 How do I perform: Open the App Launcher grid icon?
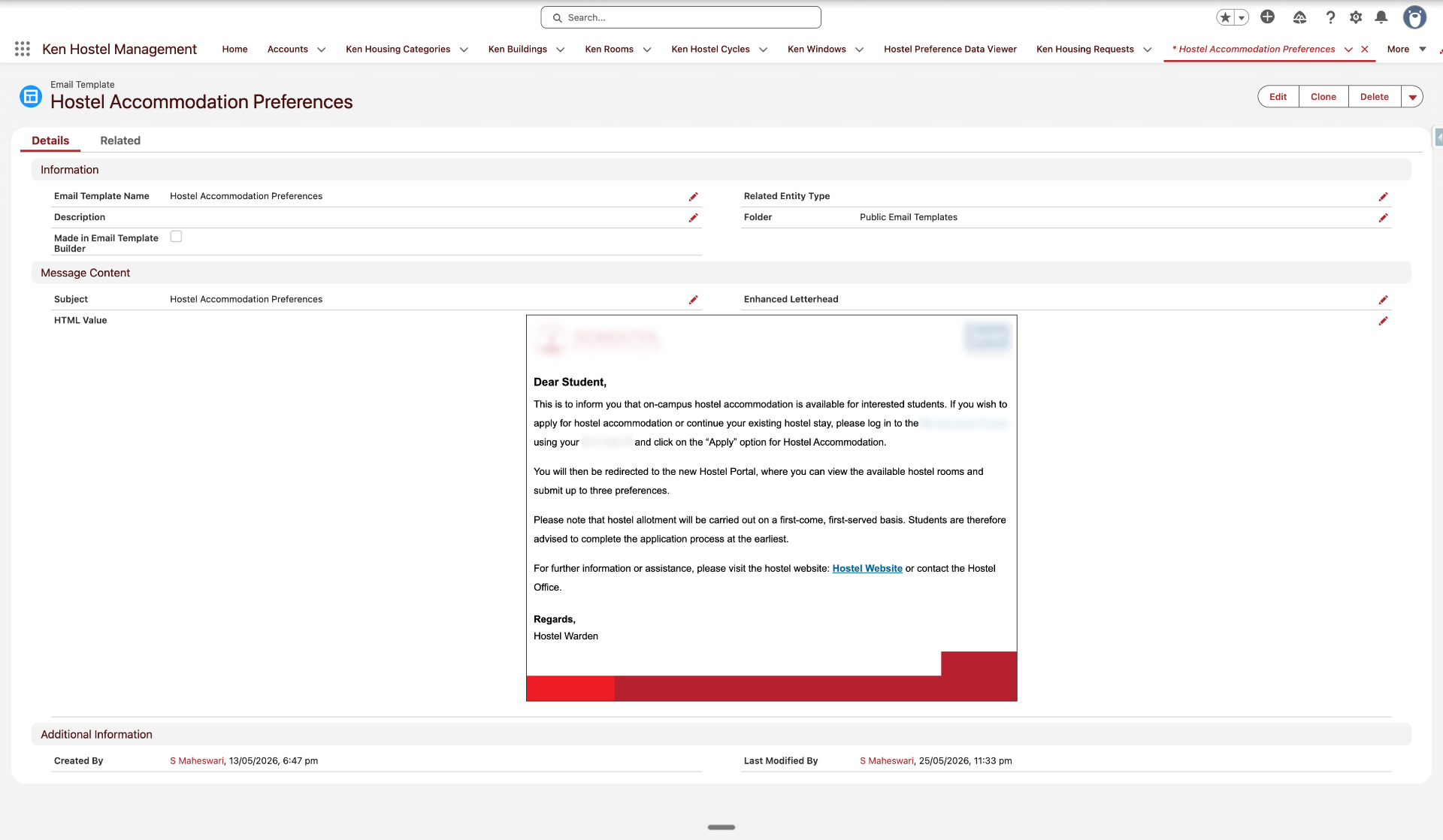23,49
